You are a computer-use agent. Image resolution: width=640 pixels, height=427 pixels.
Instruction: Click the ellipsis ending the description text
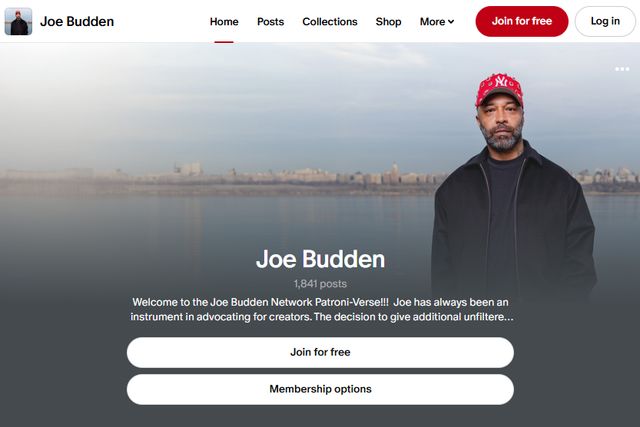(x=509, y=317)
